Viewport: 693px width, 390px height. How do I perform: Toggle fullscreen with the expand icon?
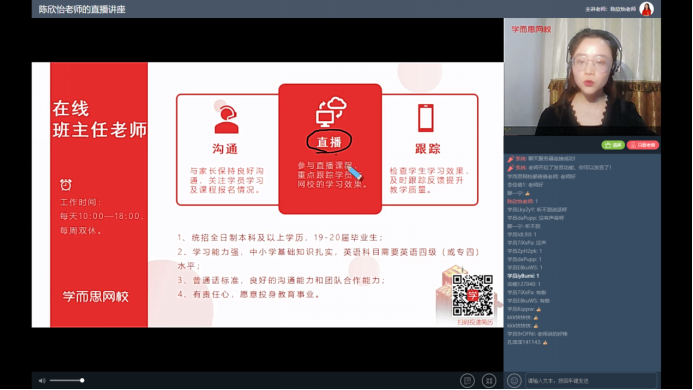click(489, 380)
